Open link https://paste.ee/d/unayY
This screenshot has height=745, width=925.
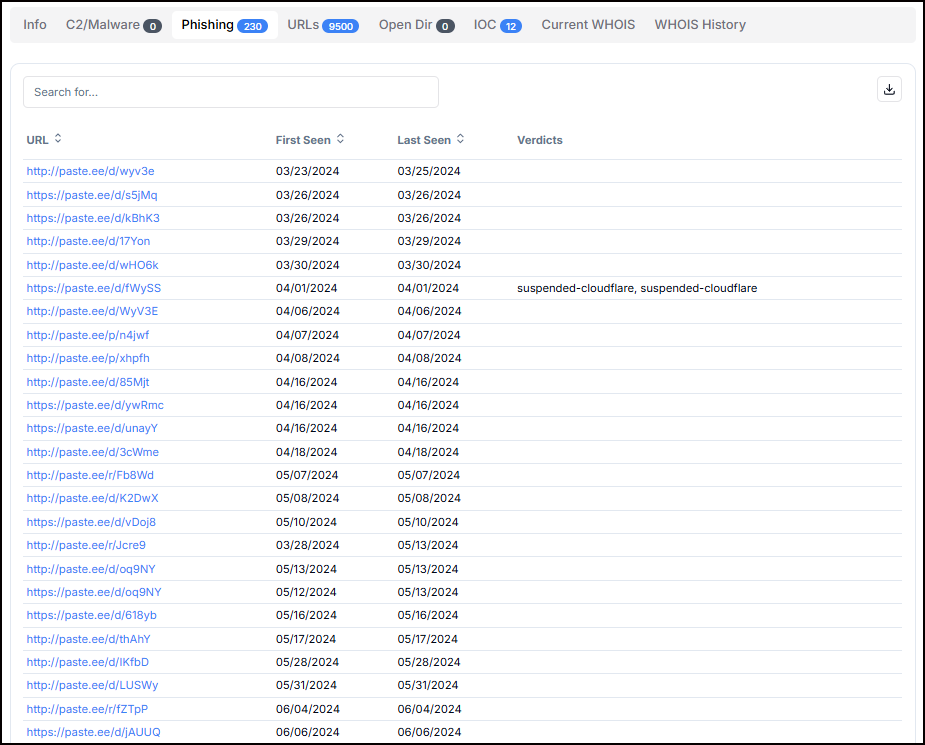tap(92, 428)
